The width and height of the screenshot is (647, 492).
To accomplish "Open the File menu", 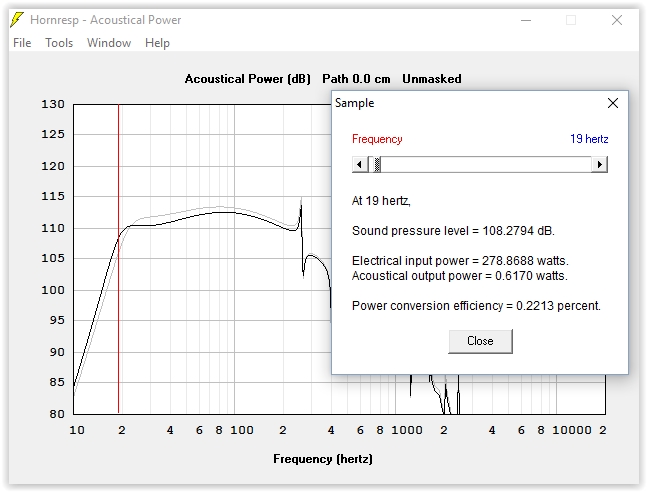I will 22,43.
